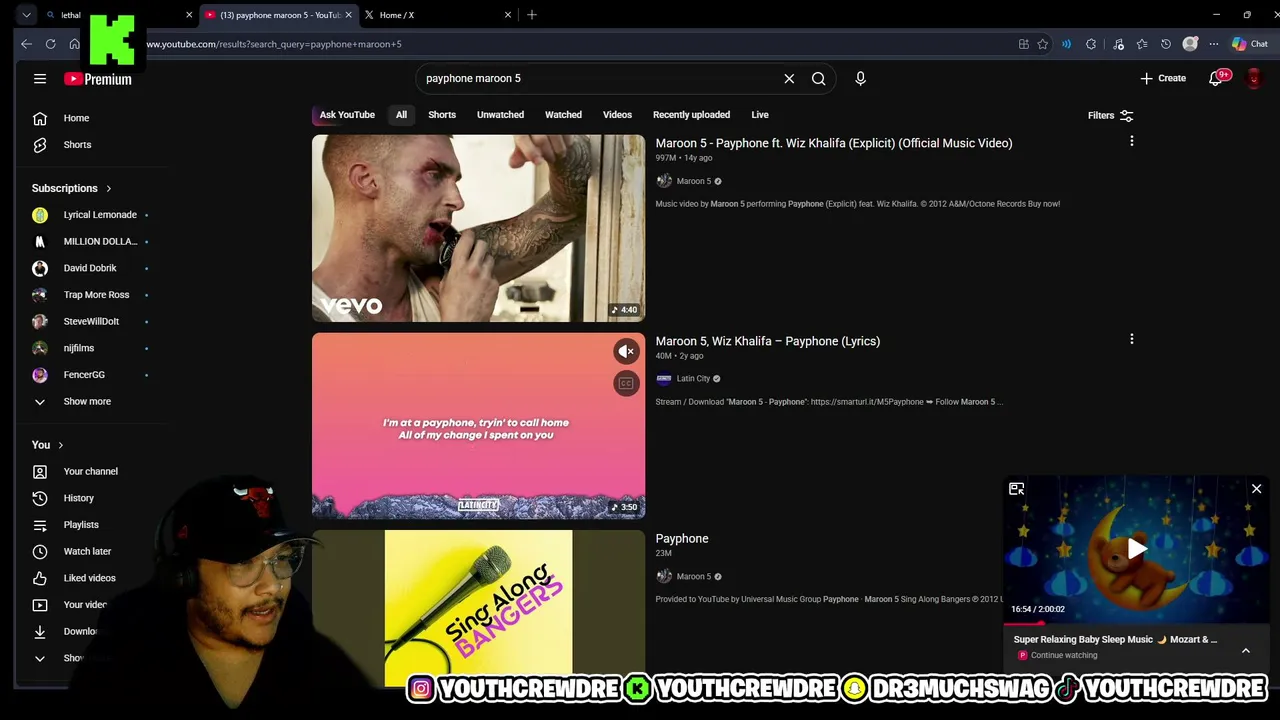The image size is (1280, 720).
Task: Open the Sing Along Bangers Payphone thumbnail
Action: (x=478, y=609)
